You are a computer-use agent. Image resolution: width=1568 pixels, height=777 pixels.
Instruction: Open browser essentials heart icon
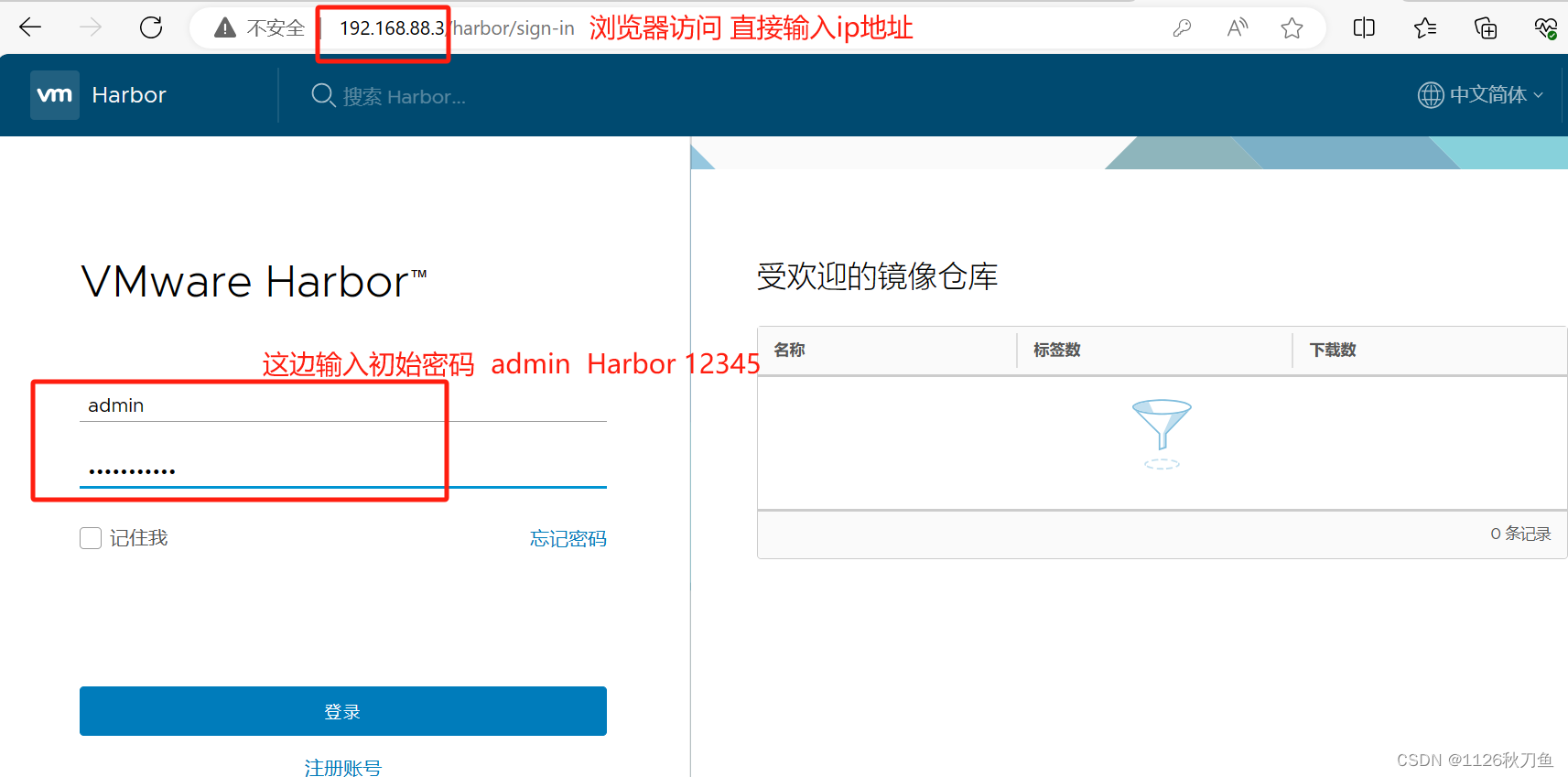tap(1546, 28)
